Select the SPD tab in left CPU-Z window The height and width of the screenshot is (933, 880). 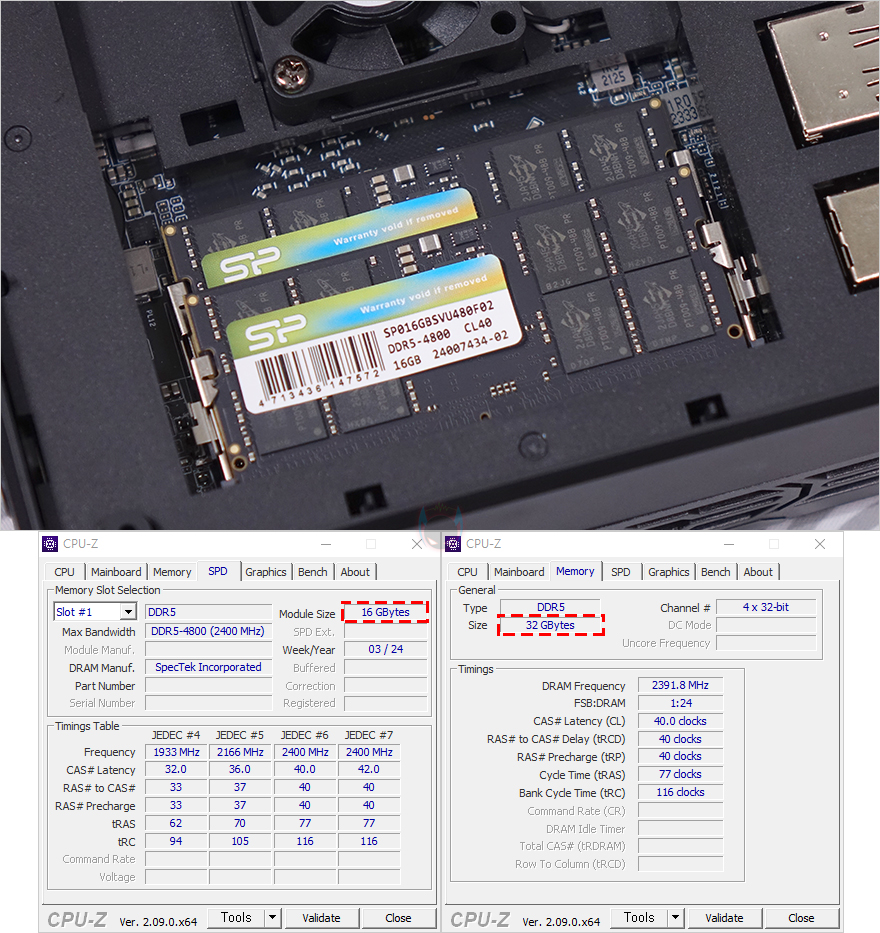218,571
